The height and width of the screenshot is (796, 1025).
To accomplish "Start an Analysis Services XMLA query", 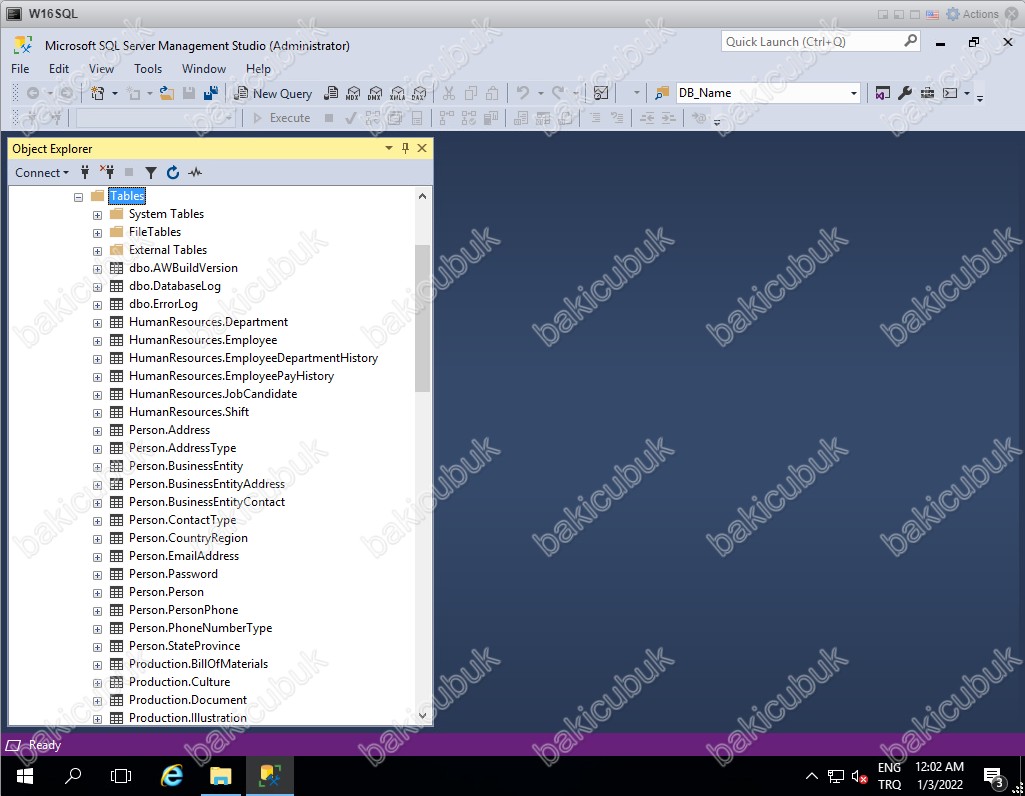I will point(397,93).
